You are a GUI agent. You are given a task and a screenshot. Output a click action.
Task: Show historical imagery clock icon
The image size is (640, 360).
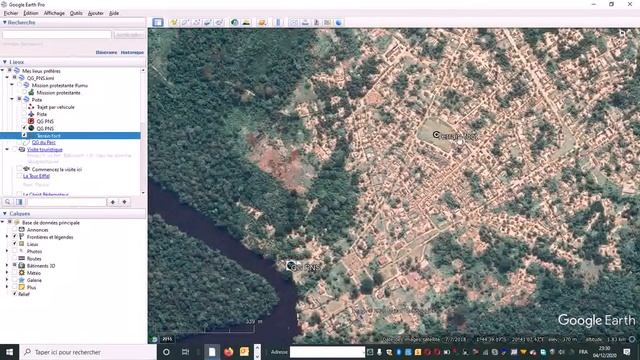pyautogui.click(x=234, y=22)
